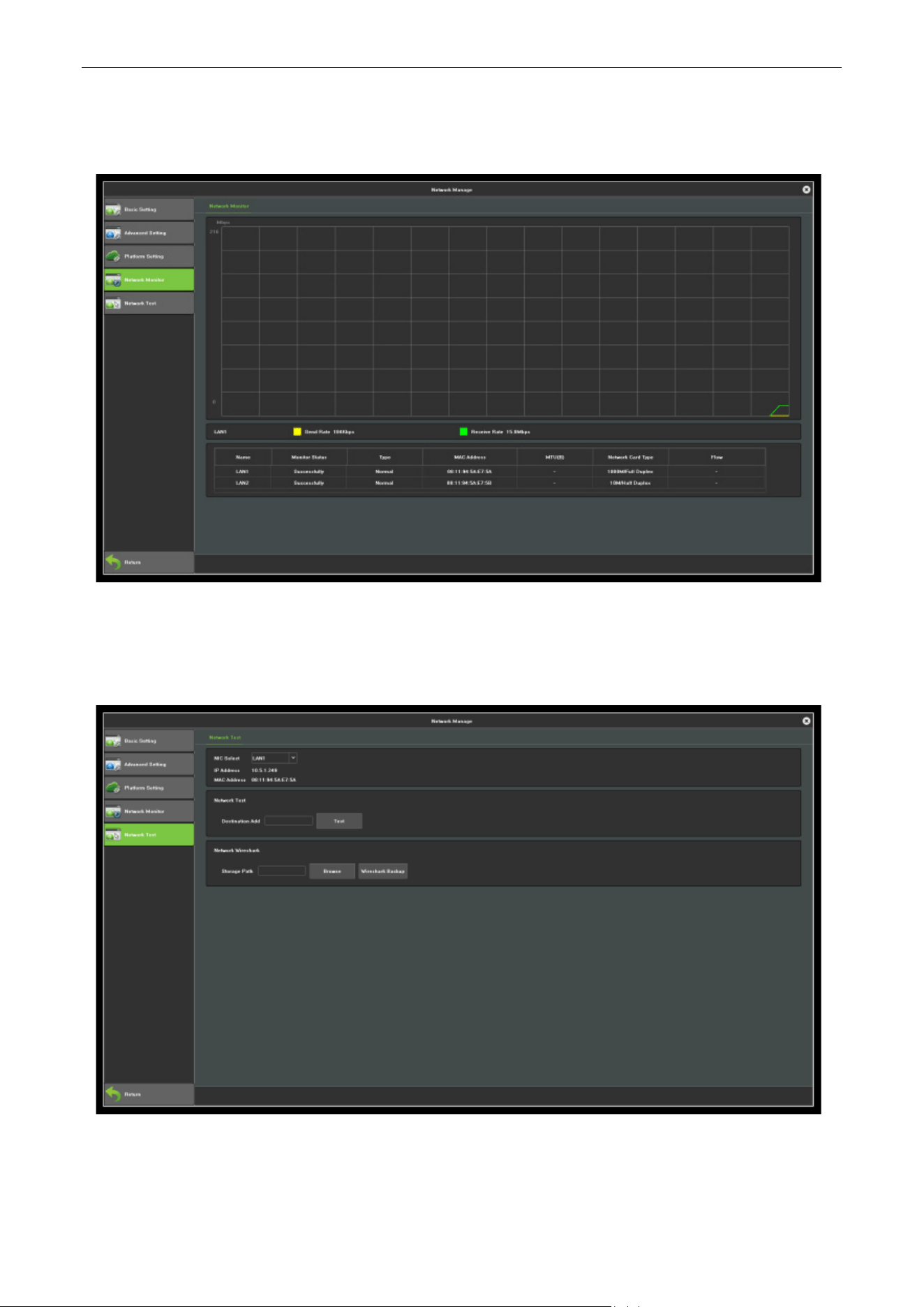The image size is (924, 1307).
Task: Open Network Test from the Network Monitor view sidebar
Action: (149, 304)
